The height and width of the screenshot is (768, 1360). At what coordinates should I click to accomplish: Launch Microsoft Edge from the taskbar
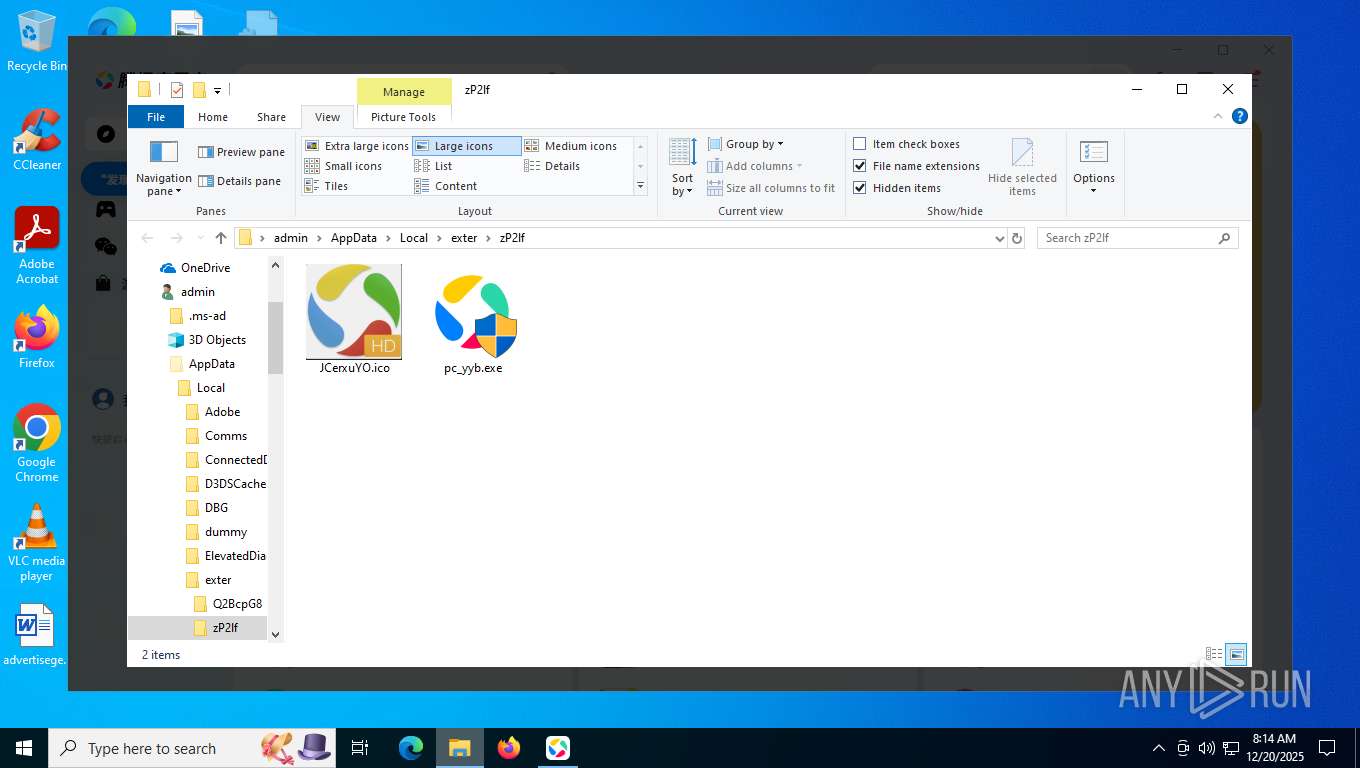(411, 748)
